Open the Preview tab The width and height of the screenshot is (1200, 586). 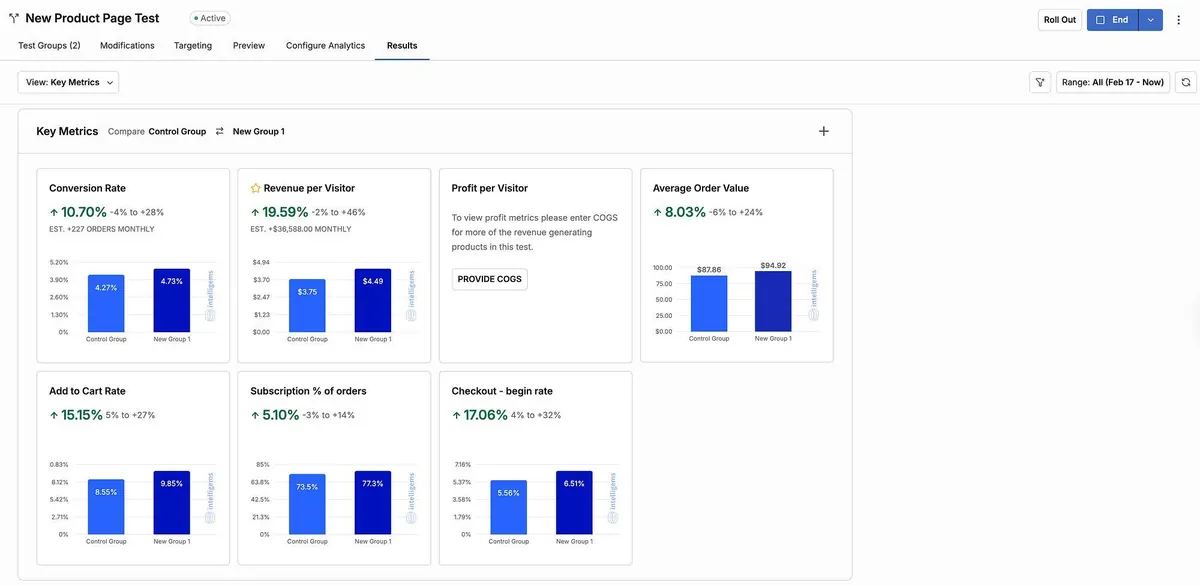[x=249, y=46]
